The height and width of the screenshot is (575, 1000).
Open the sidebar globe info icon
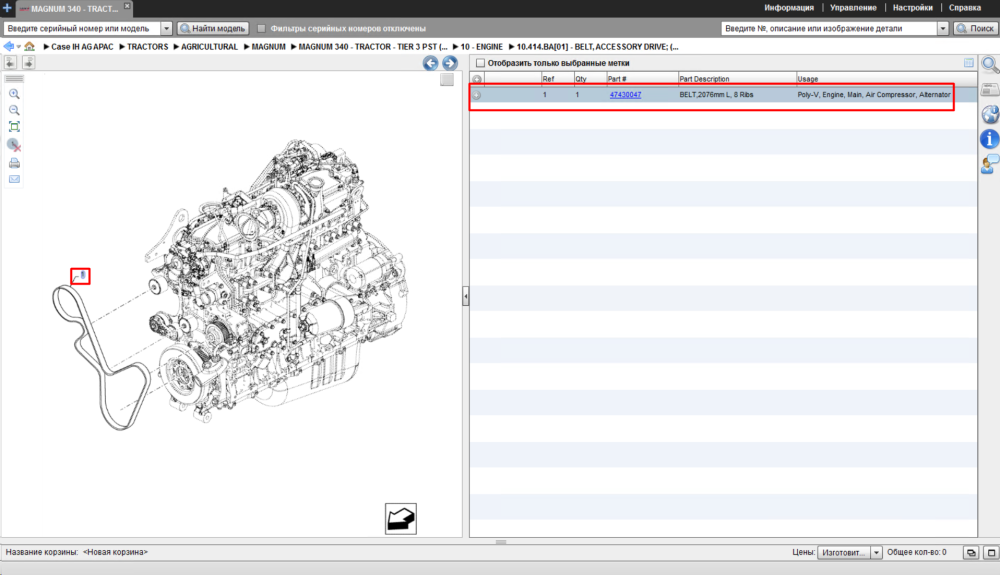click(990, 114)
